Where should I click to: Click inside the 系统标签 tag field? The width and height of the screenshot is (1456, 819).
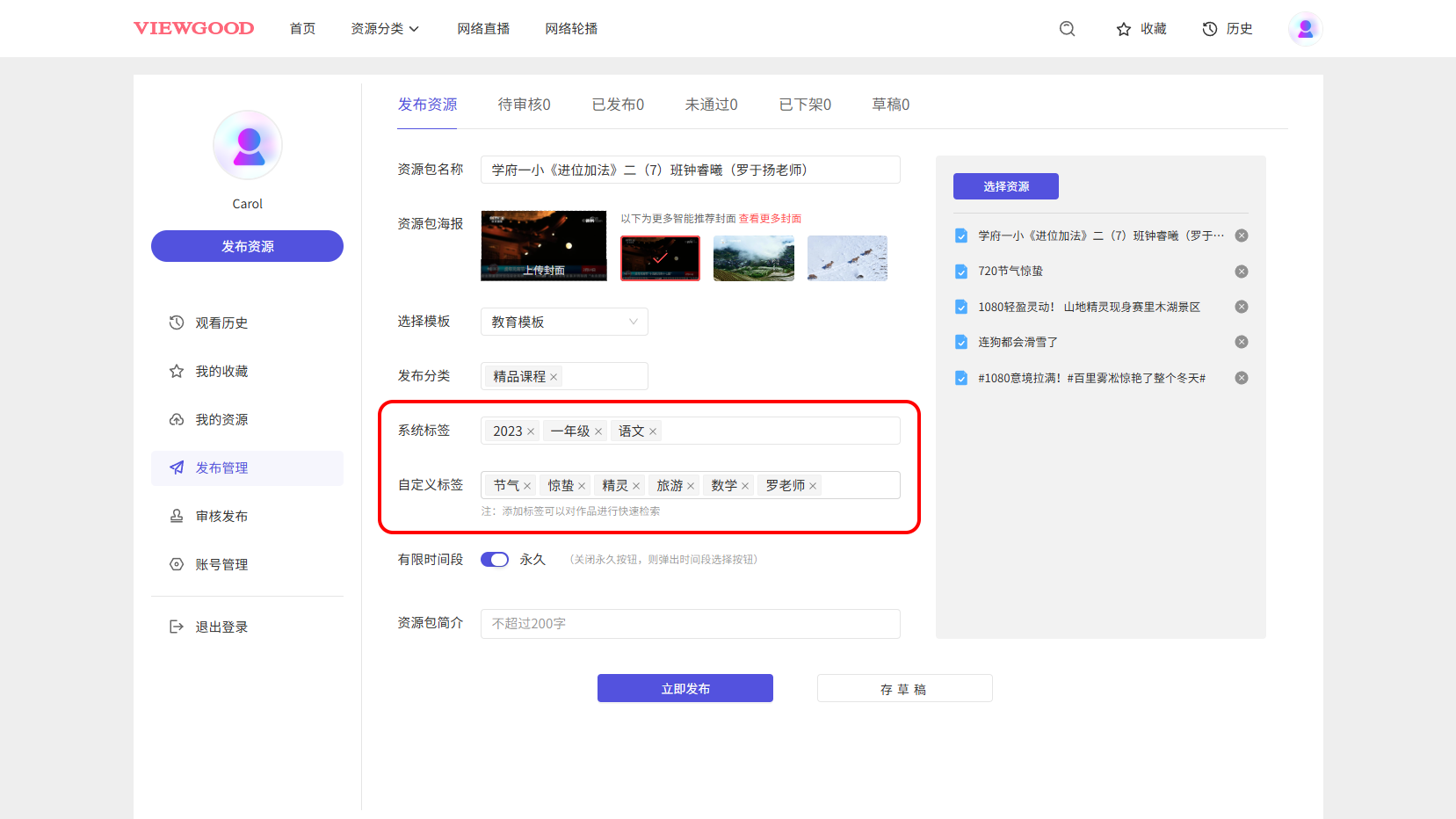pyautogui.click(x=691, y=431)
